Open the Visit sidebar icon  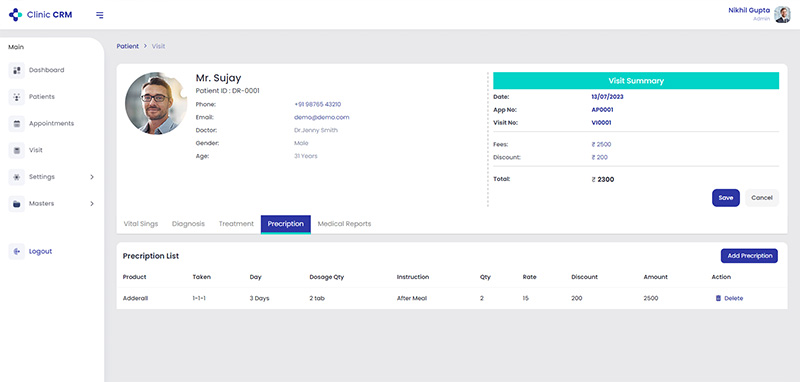tap(17, 150)
